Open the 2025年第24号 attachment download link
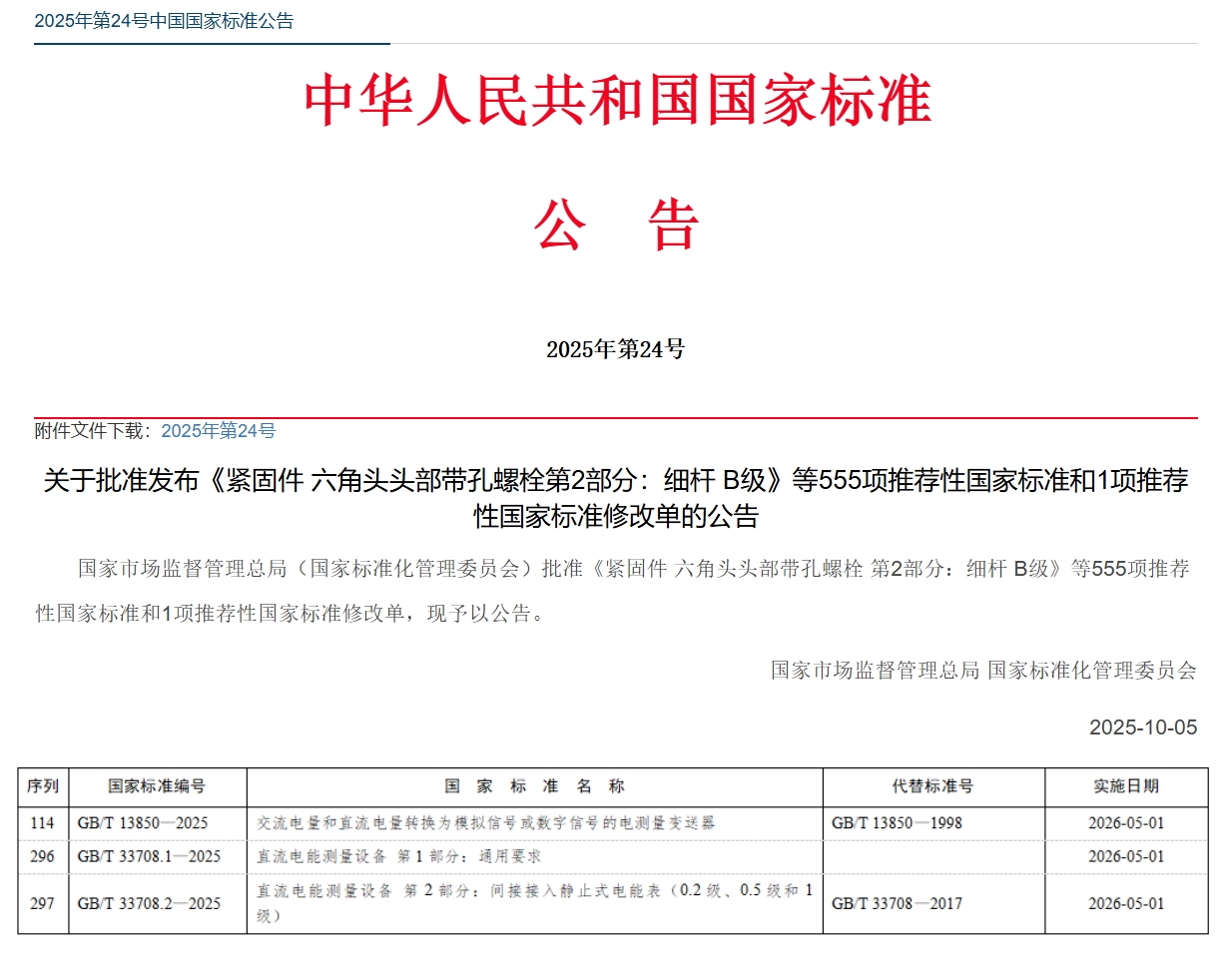Screen dimensions: 1232x954 (x=218, y=431)
